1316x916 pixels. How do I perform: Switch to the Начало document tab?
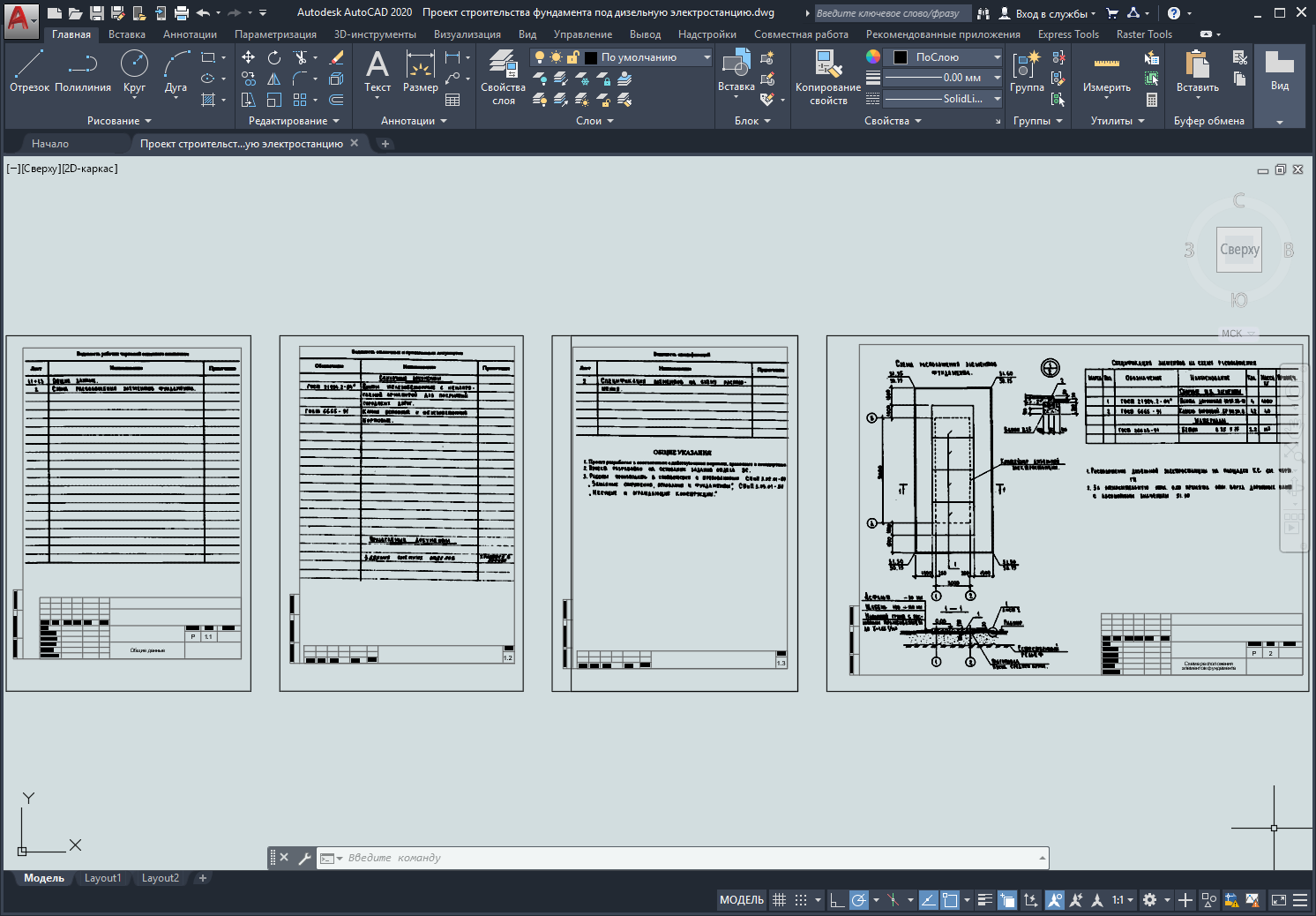[x=50, y=144]
